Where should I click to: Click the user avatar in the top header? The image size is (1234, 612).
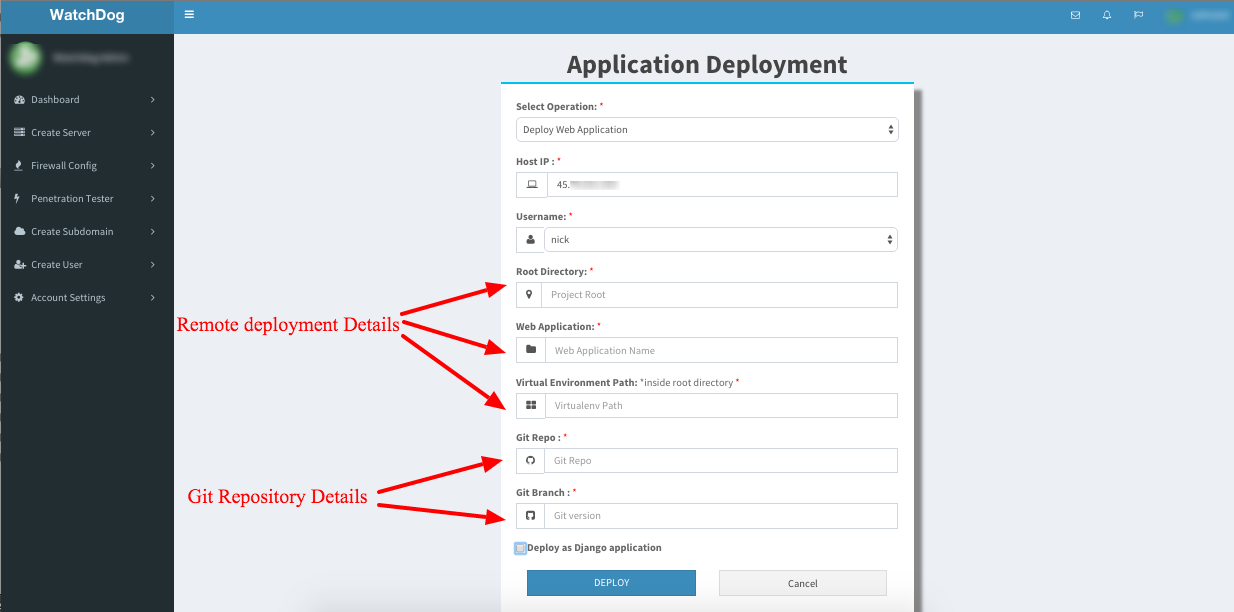[x=1174, y=16]
